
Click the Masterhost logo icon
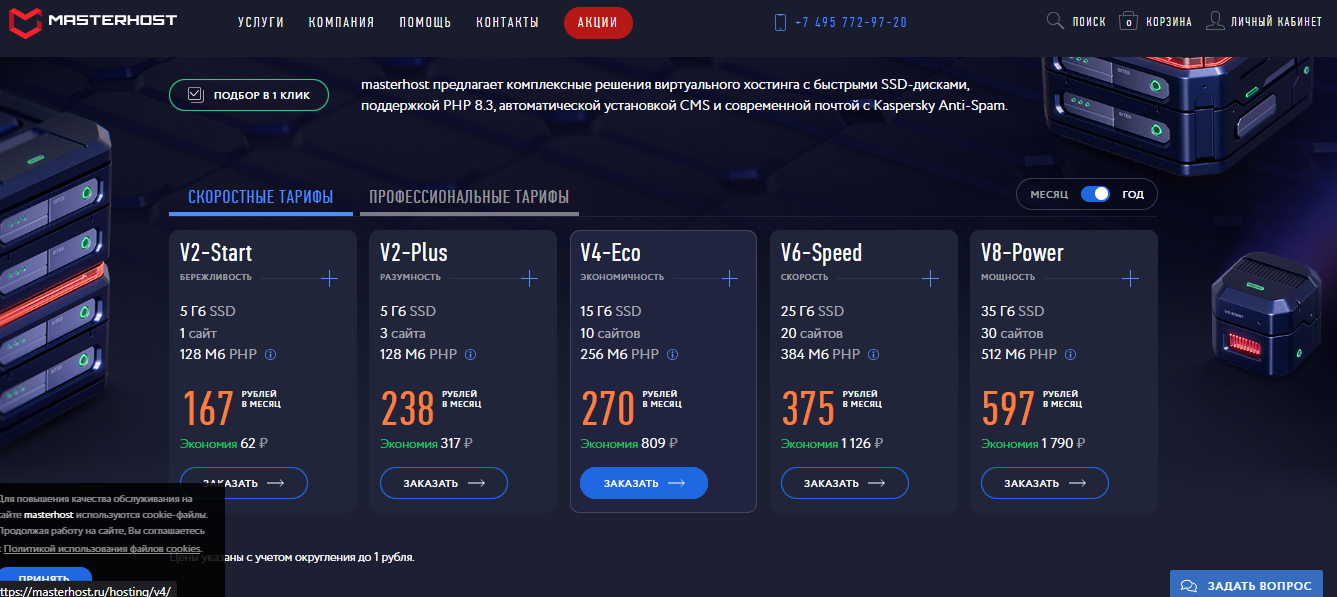coord(25,22)
